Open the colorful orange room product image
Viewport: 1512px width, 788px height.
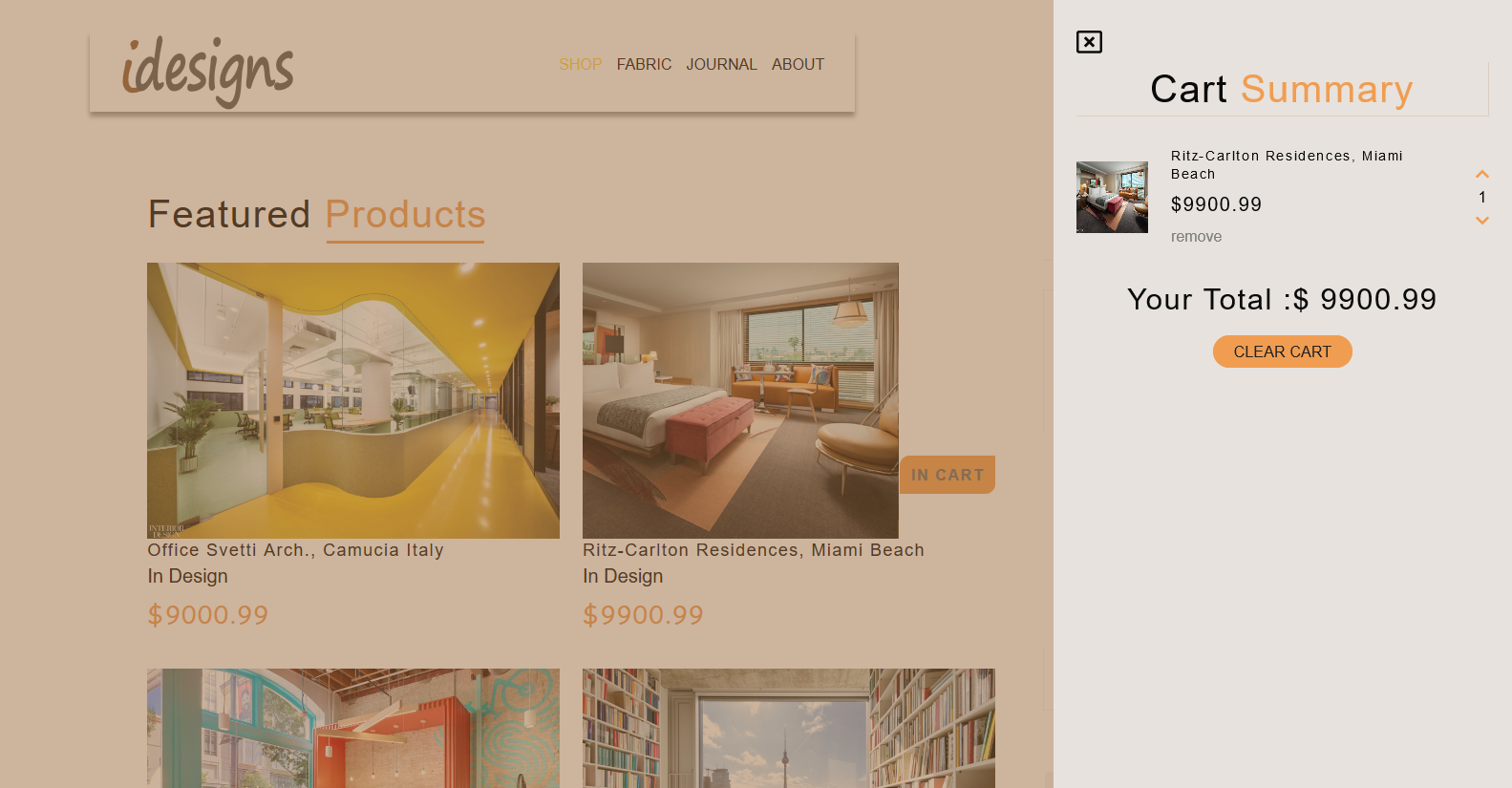click(x=353, y=728)
